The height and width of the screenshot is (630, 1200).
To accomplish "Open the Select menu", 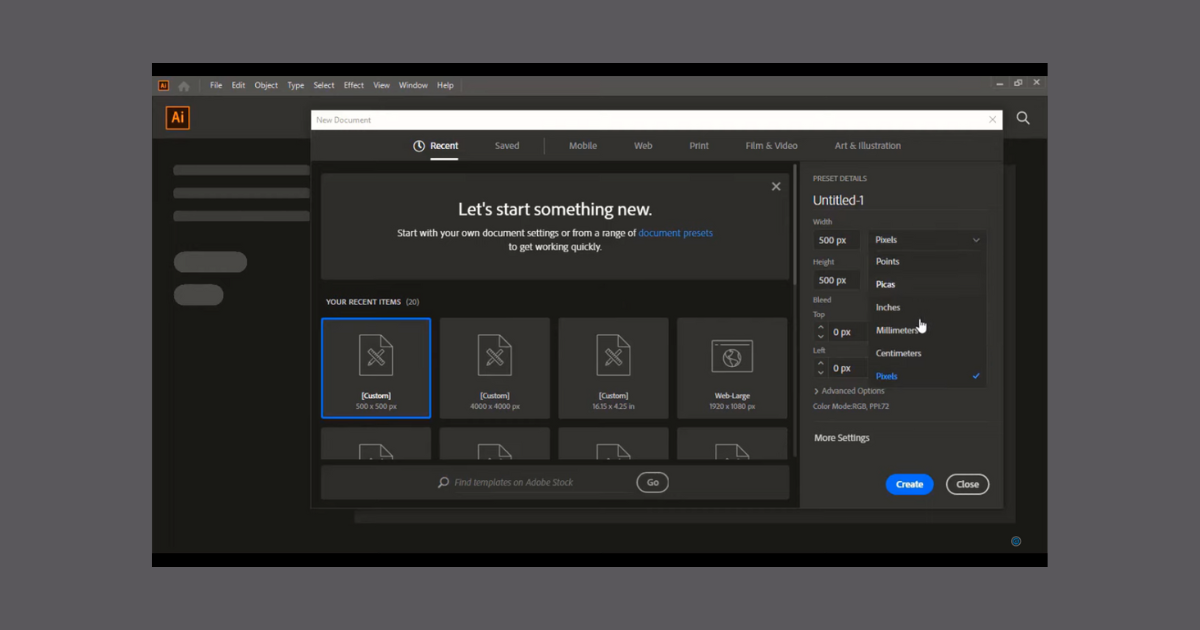I will pyautogui.click(x=324, y=86).
